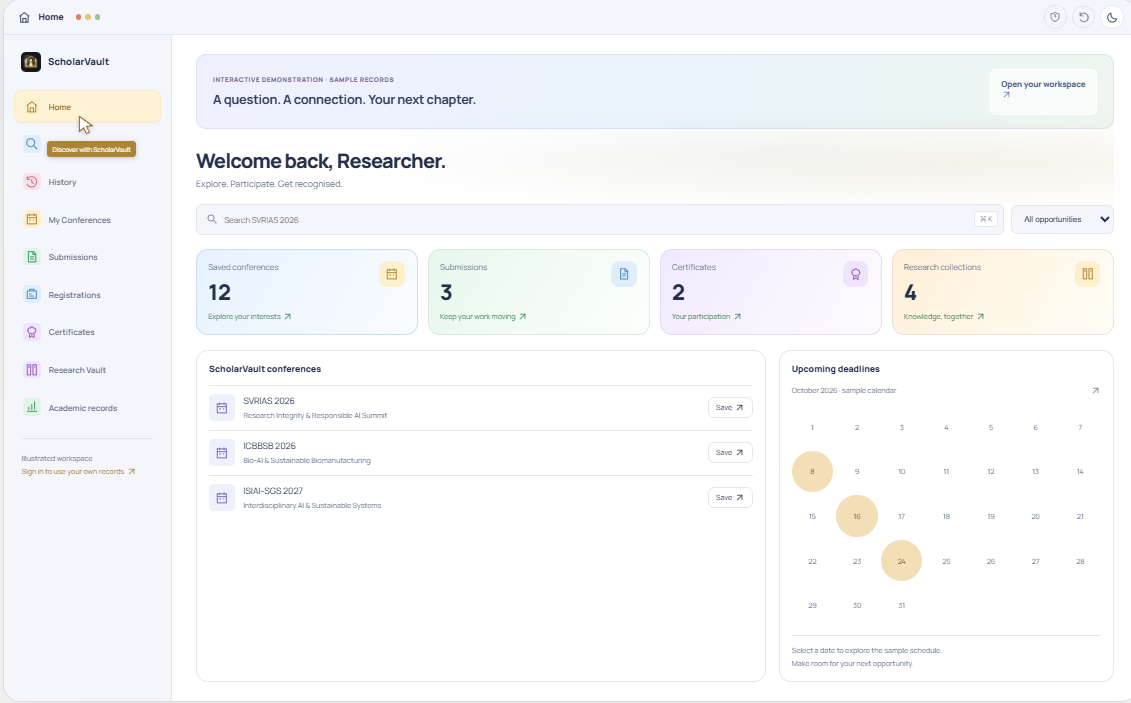Click the SVRIAS 2026 conference title
The height and width of the screenshot is (703, 1131).
[x=269, y=401]
